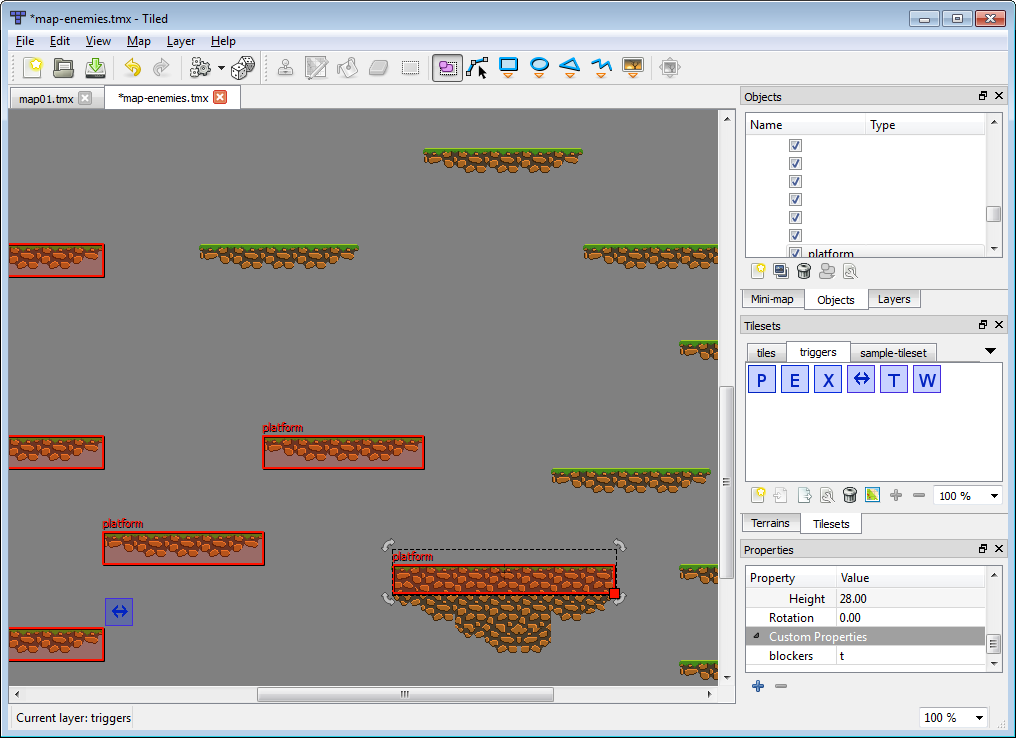
Task: Select the Insert Tile tool
Action: [x=632, y=67]
